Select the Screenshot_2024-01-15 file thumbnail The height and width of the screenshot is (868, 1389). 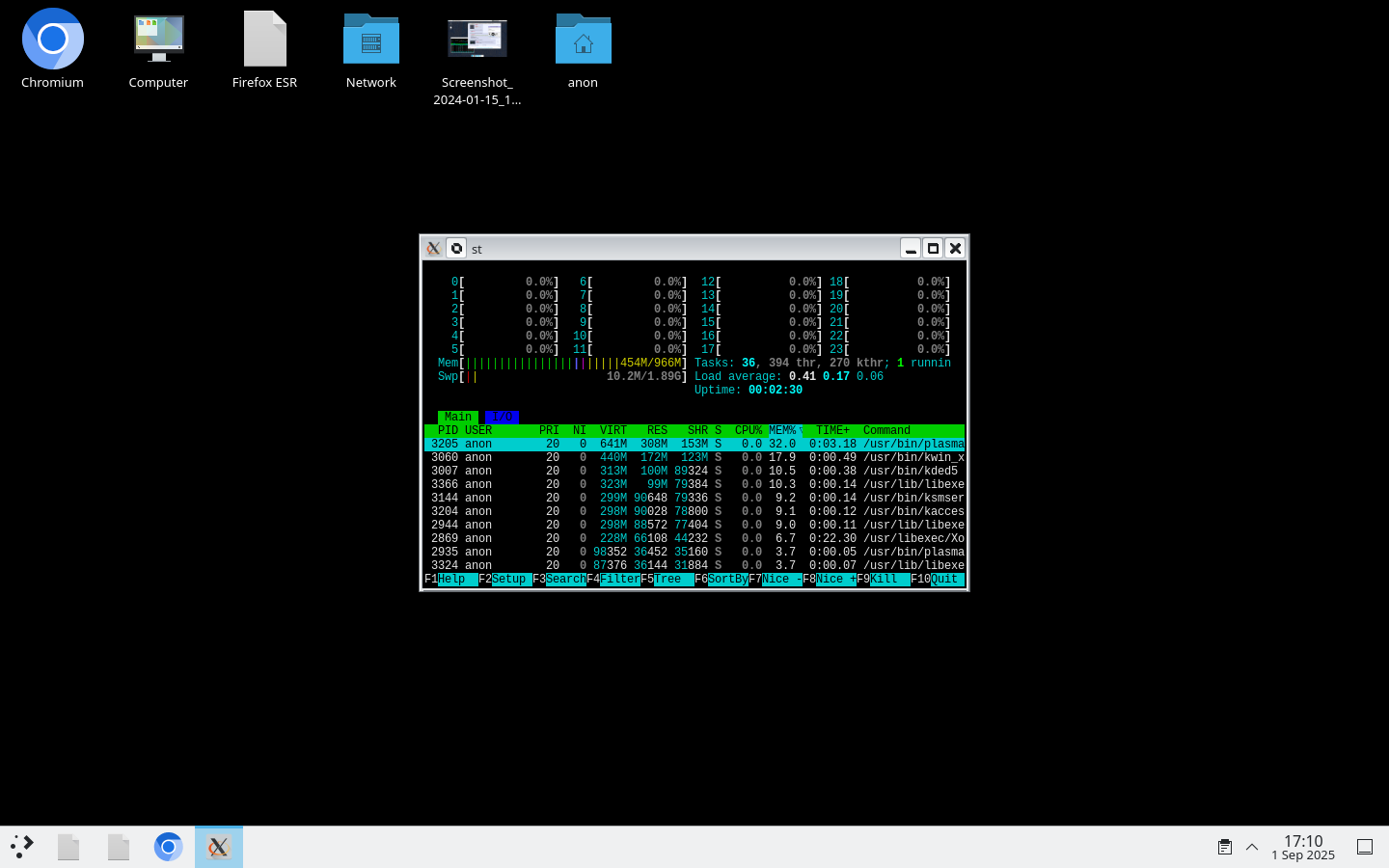pyautogui.click(x=477, y=60)
